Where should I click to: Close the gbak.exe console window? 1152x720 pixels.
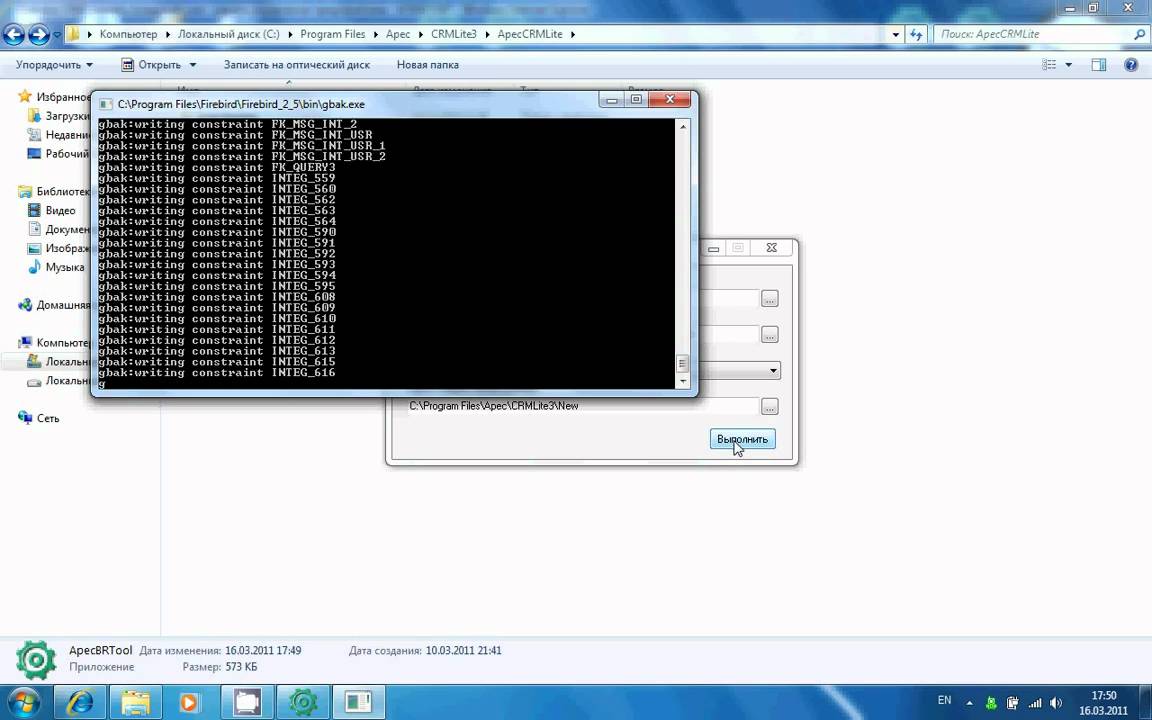click(669, 99)
